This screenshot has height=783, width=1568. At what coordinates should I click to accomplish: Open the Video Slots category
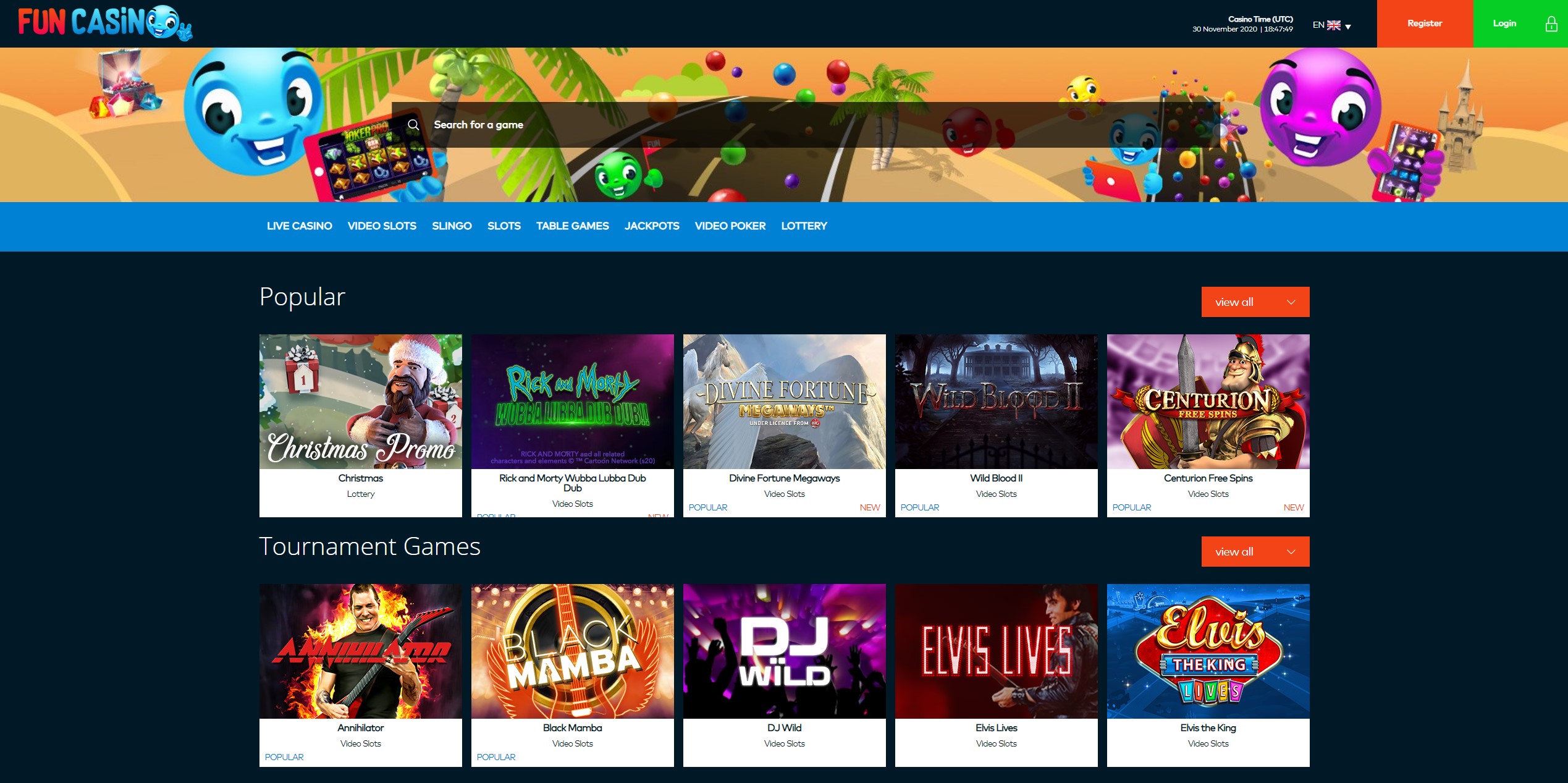click(x=382, y=226)
